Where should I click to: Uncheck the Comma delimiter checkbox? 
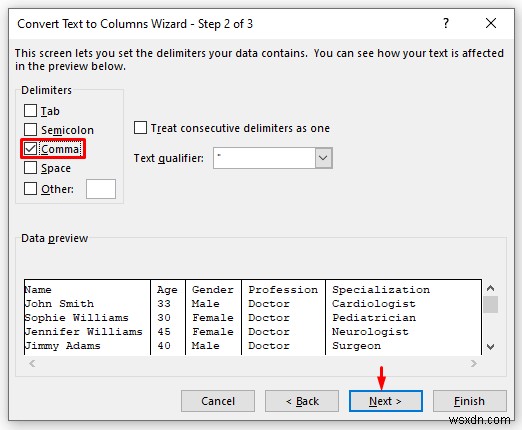(x=30, y=149)
